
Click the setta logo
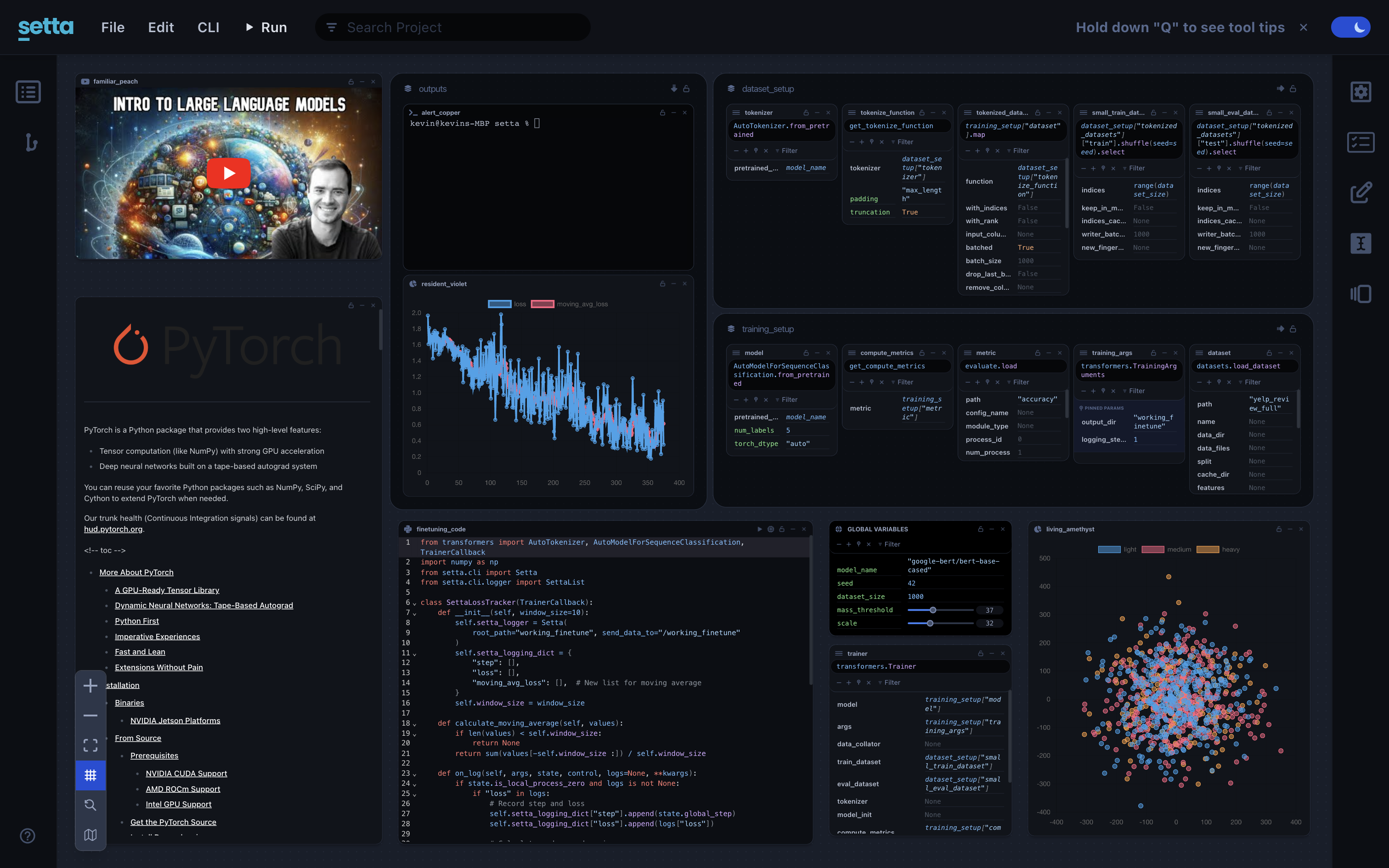45,28
